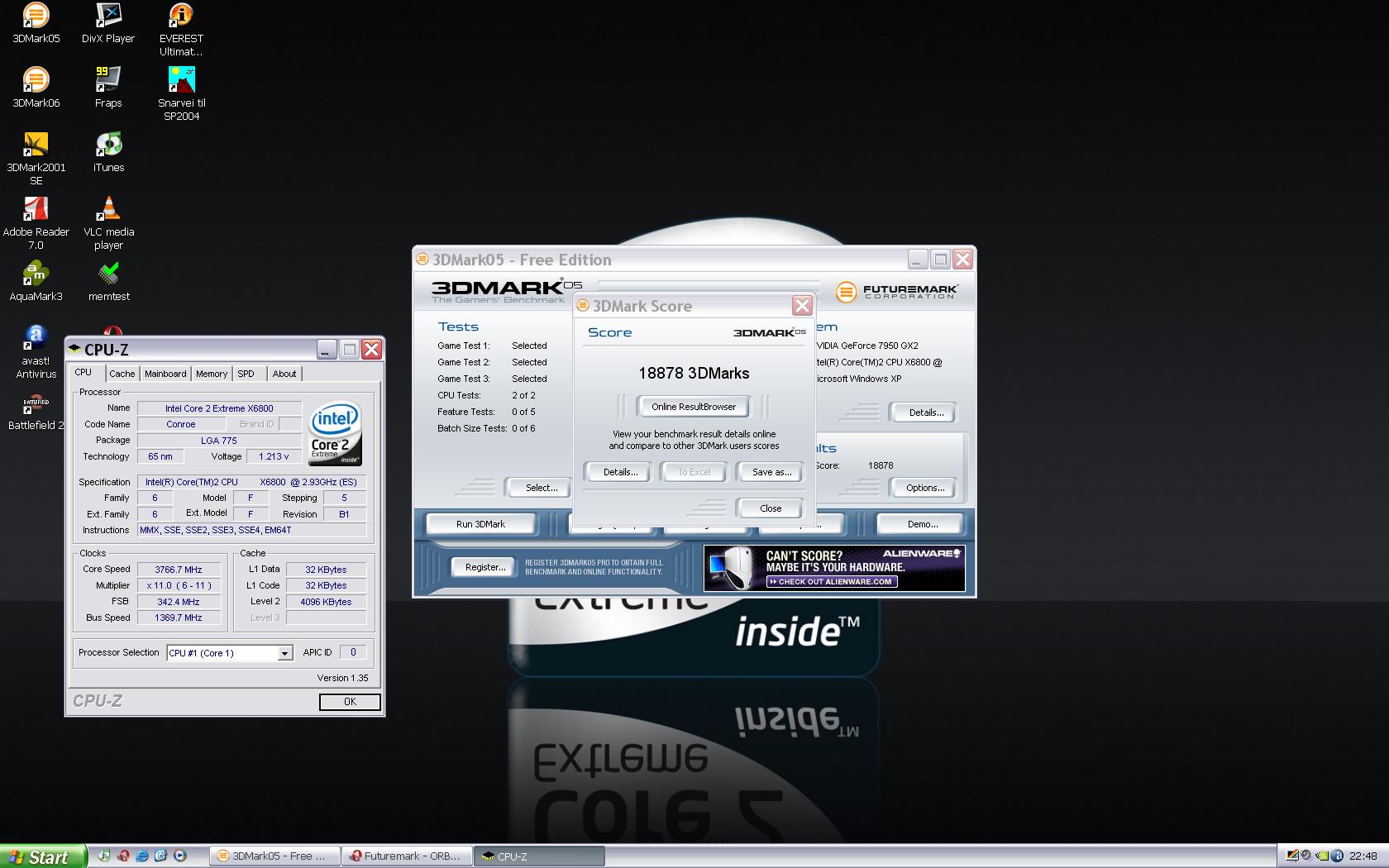The height and width of the screenshot is (868, 1389).
Task: Open Adobe Reader 7.0 shortcut
Action: tap(36, 223)
